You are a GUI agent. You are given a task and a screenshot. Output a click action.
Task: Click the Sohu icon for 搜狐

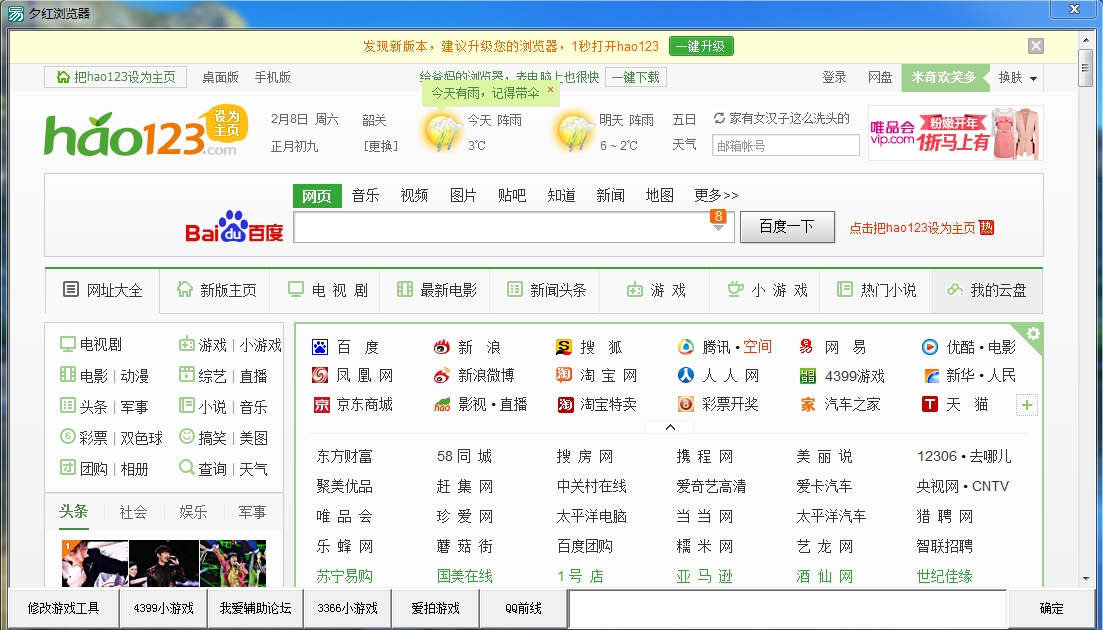(x=564, y=347)
